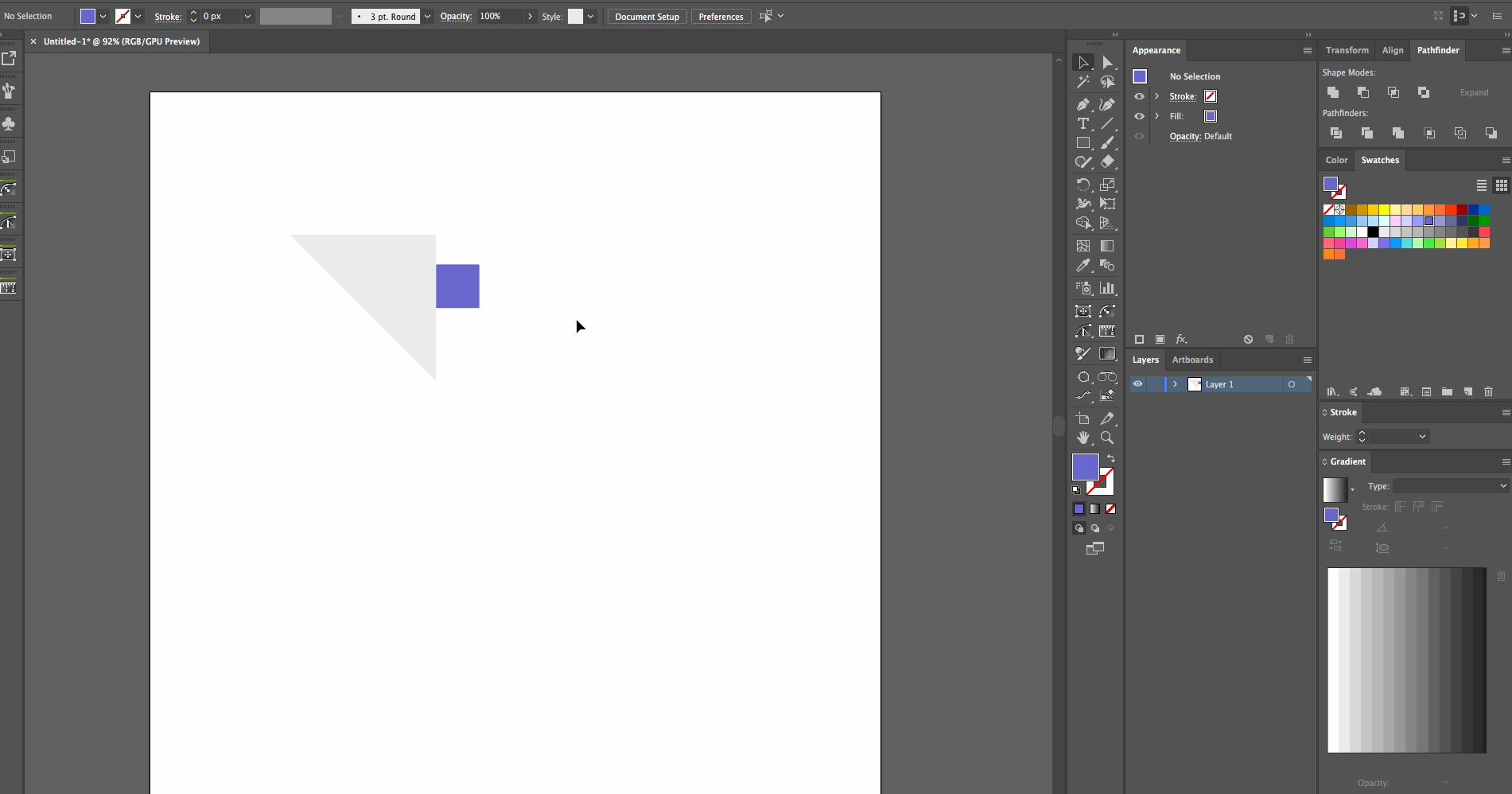This screenshot has height=794, width=1512.
Task: Switch to the Artboards tab
Action: [x=1192, y=360]
